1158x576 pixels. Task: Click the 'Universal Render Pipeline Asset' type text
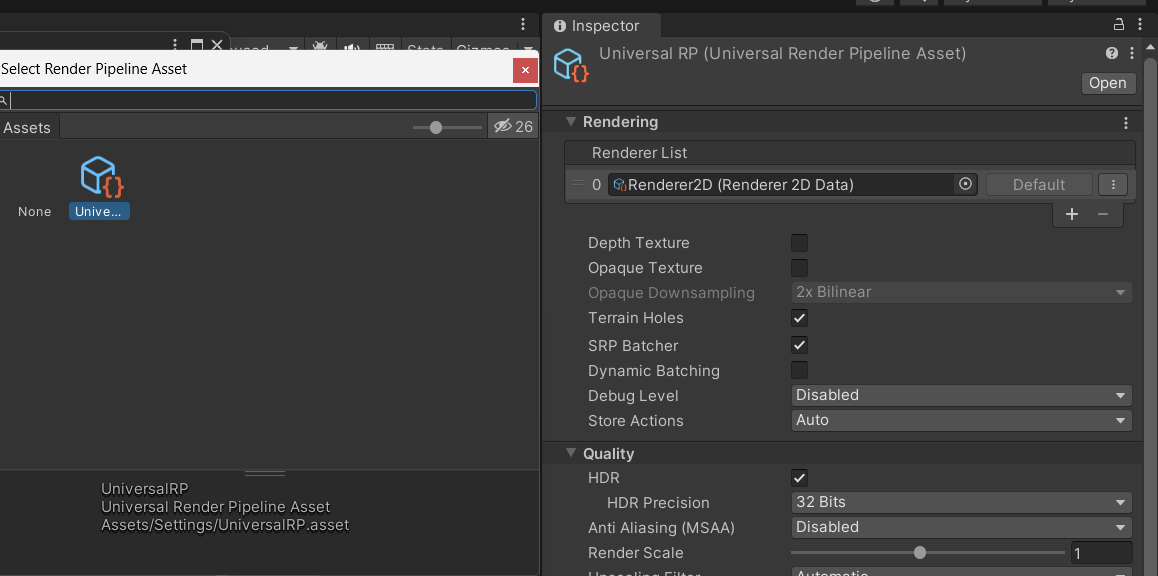tap(216, 507)
